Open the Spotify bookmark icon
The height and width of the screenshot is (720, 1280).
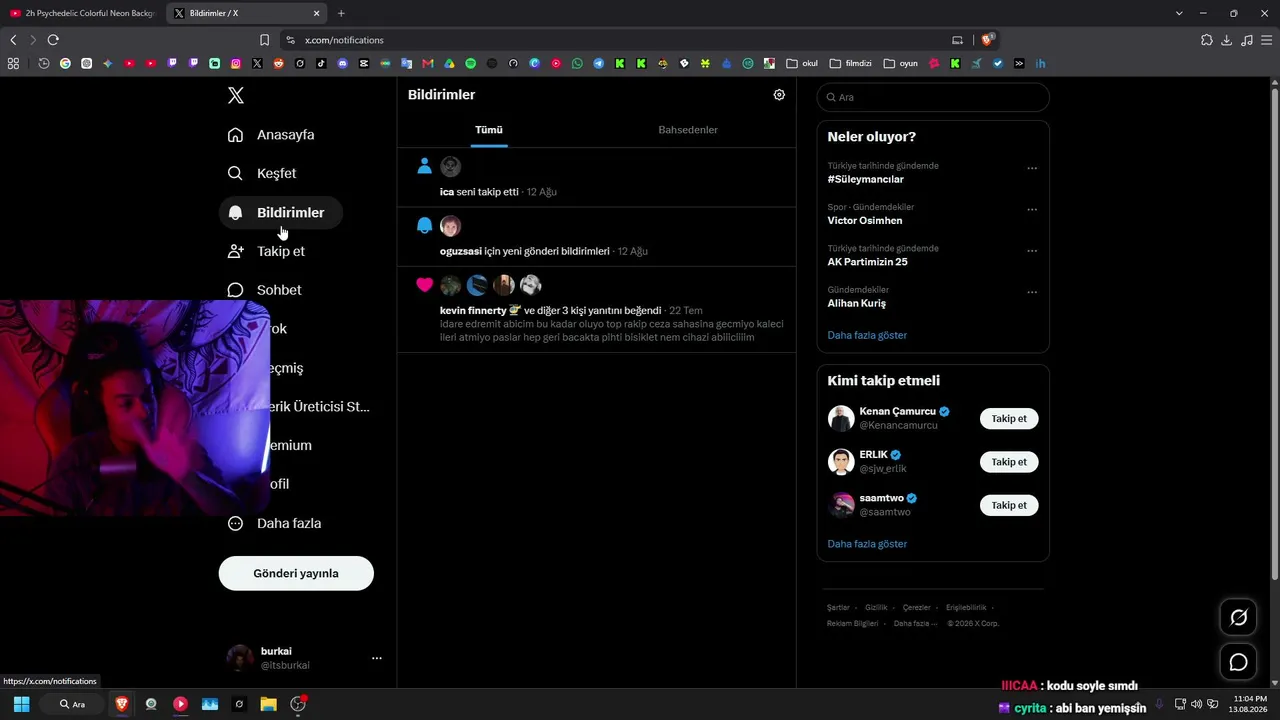pyautogui.click(x=470, y=63)
